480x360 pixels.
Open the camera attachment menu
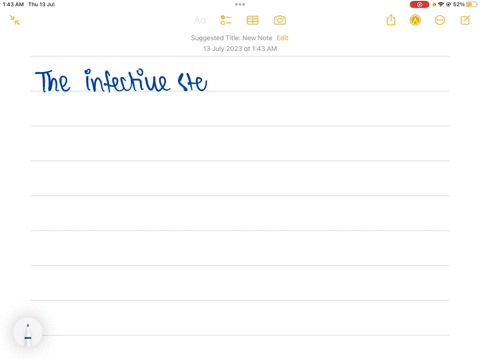click(x=280, y=20)
